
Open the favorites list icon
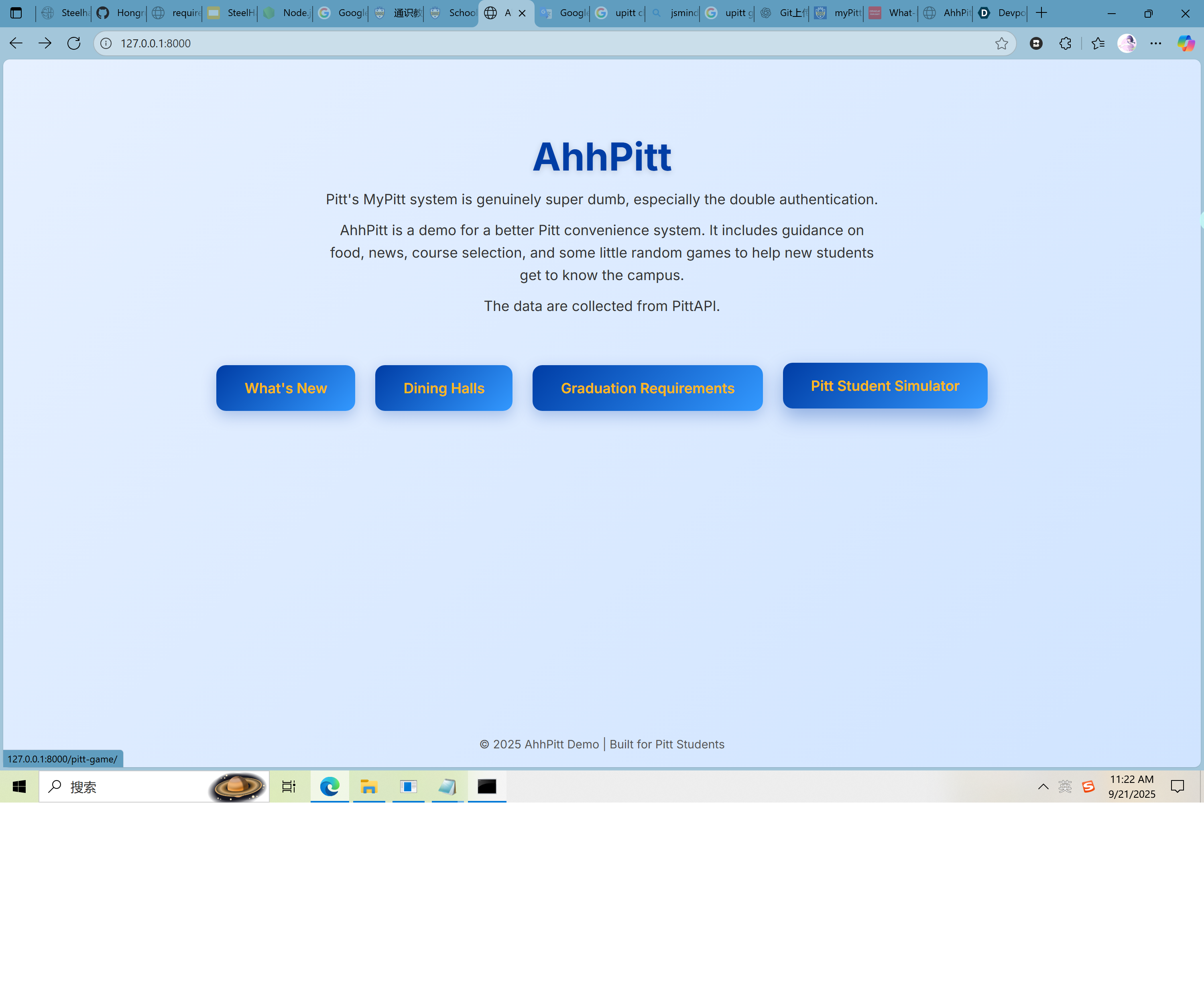pyautogui.click(x=1098, y=44)
